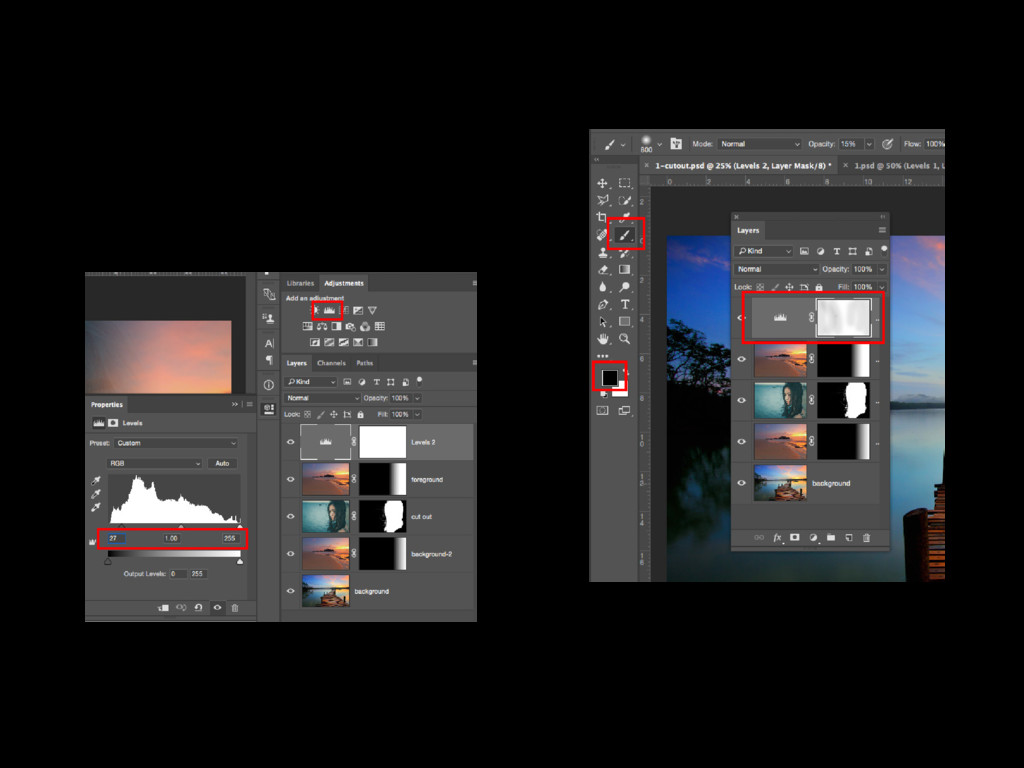The width and height of the screenshot is (1024, 768).
Task: Click the Auto button in Levels
Action: [222, 463]
